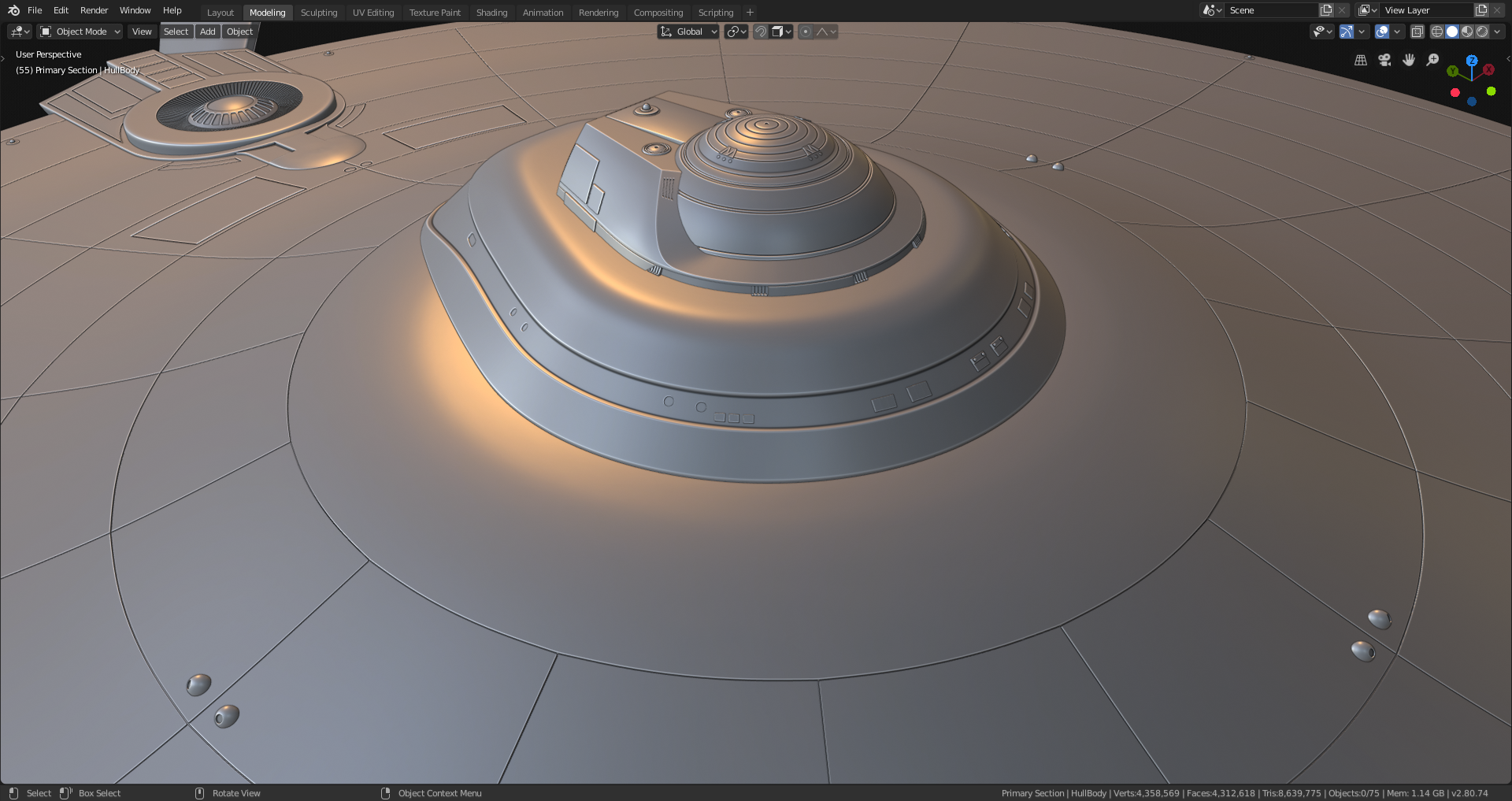This screenshot has height=801, width=1512.
Task: Toggle show overlays button
Action: point(1382,32)
